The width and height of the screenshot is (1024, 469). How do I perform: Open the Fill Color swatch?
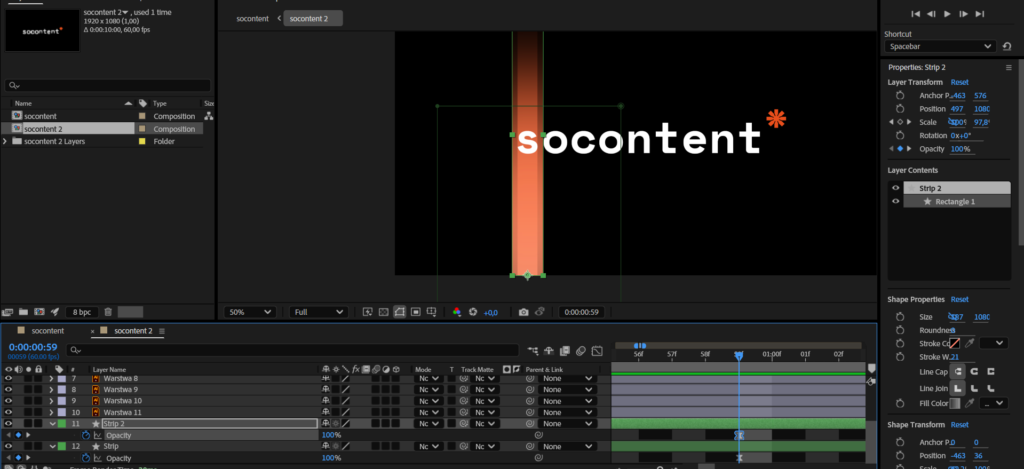(955, 403)
